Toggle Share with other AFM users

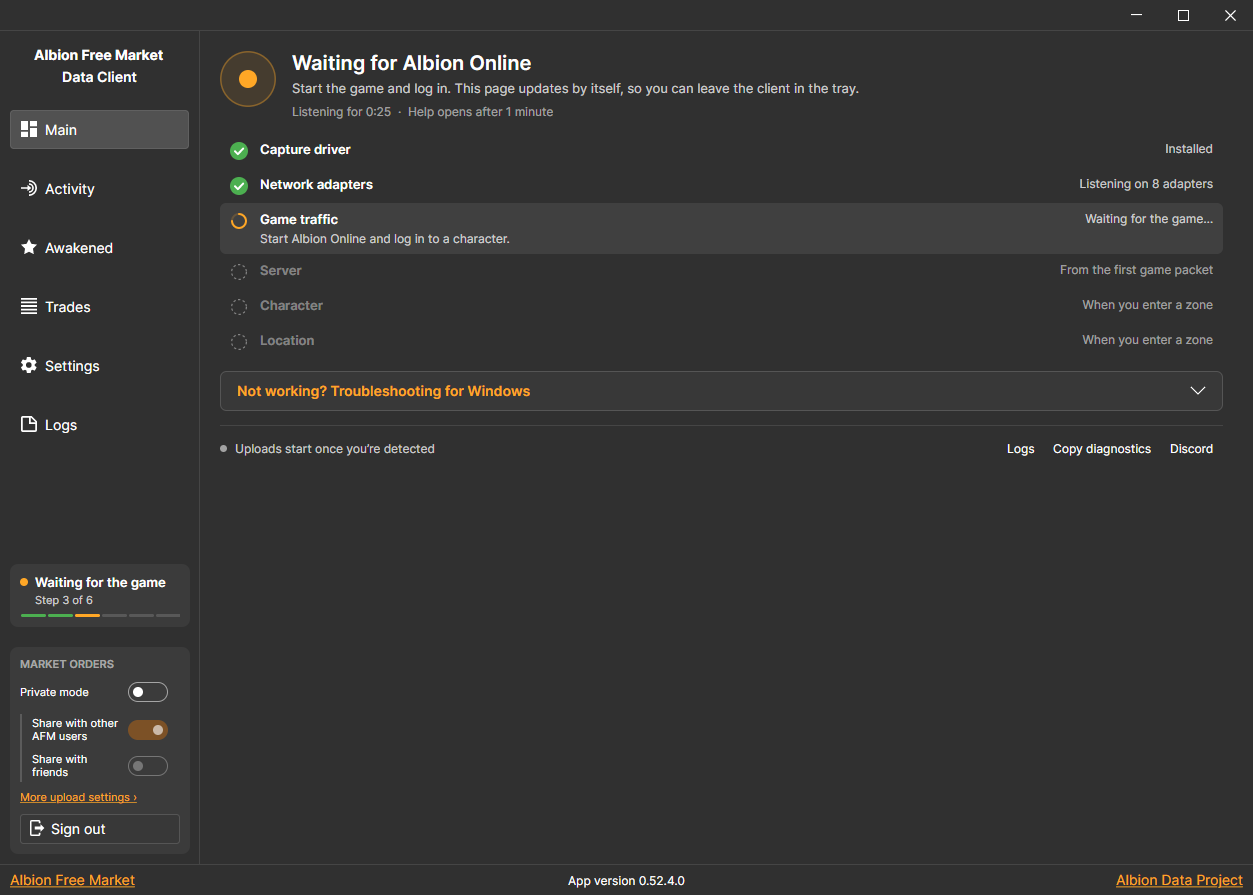click(x=148, y=730)
